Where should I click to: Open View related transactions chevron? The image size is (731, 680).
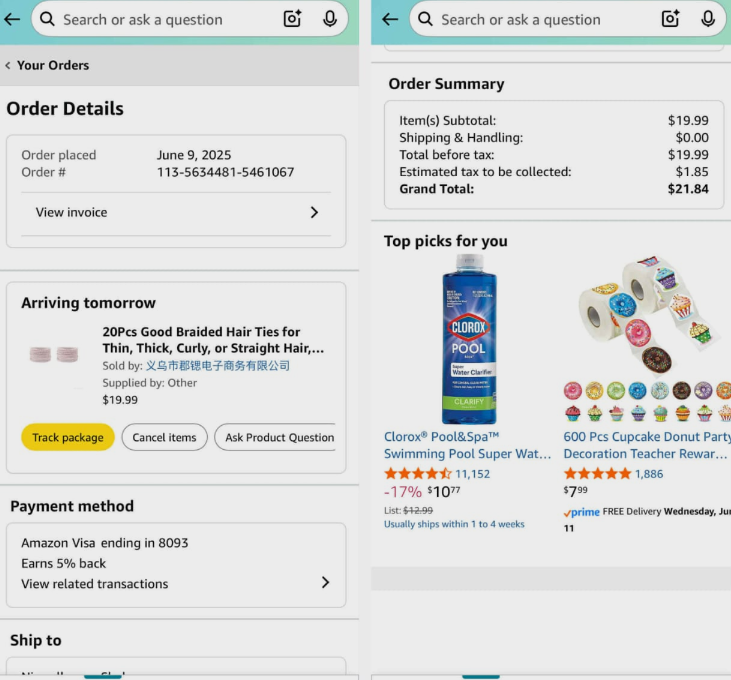point(325,582)
